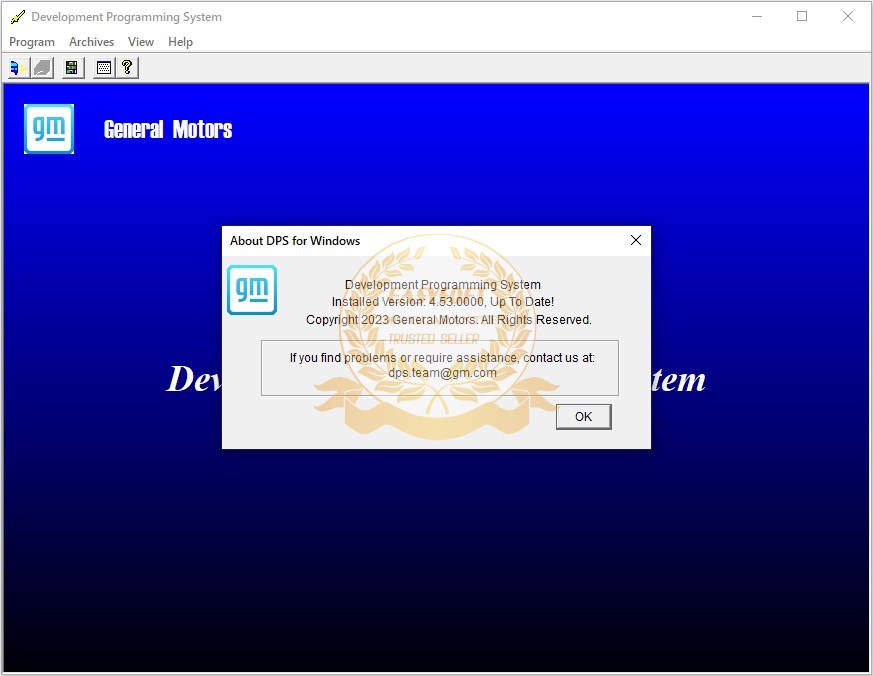The height and width of the screenshot is (676, 873).
Task: Open archives using the bookshelf toolbar icon
Action: click(72, 68)
